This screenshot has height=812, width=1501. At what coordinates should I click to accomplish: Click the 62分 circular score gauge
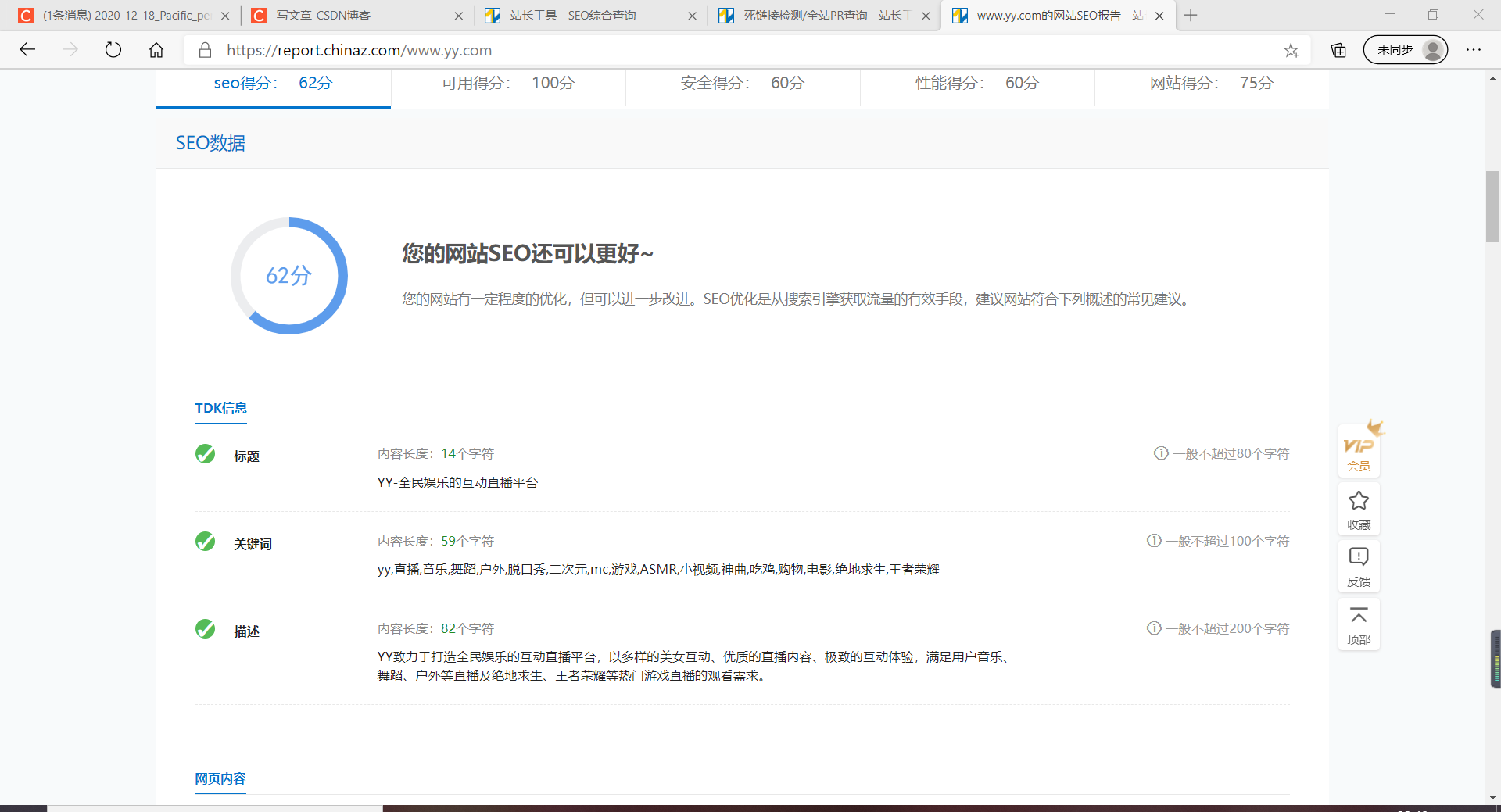click(288, 275)
